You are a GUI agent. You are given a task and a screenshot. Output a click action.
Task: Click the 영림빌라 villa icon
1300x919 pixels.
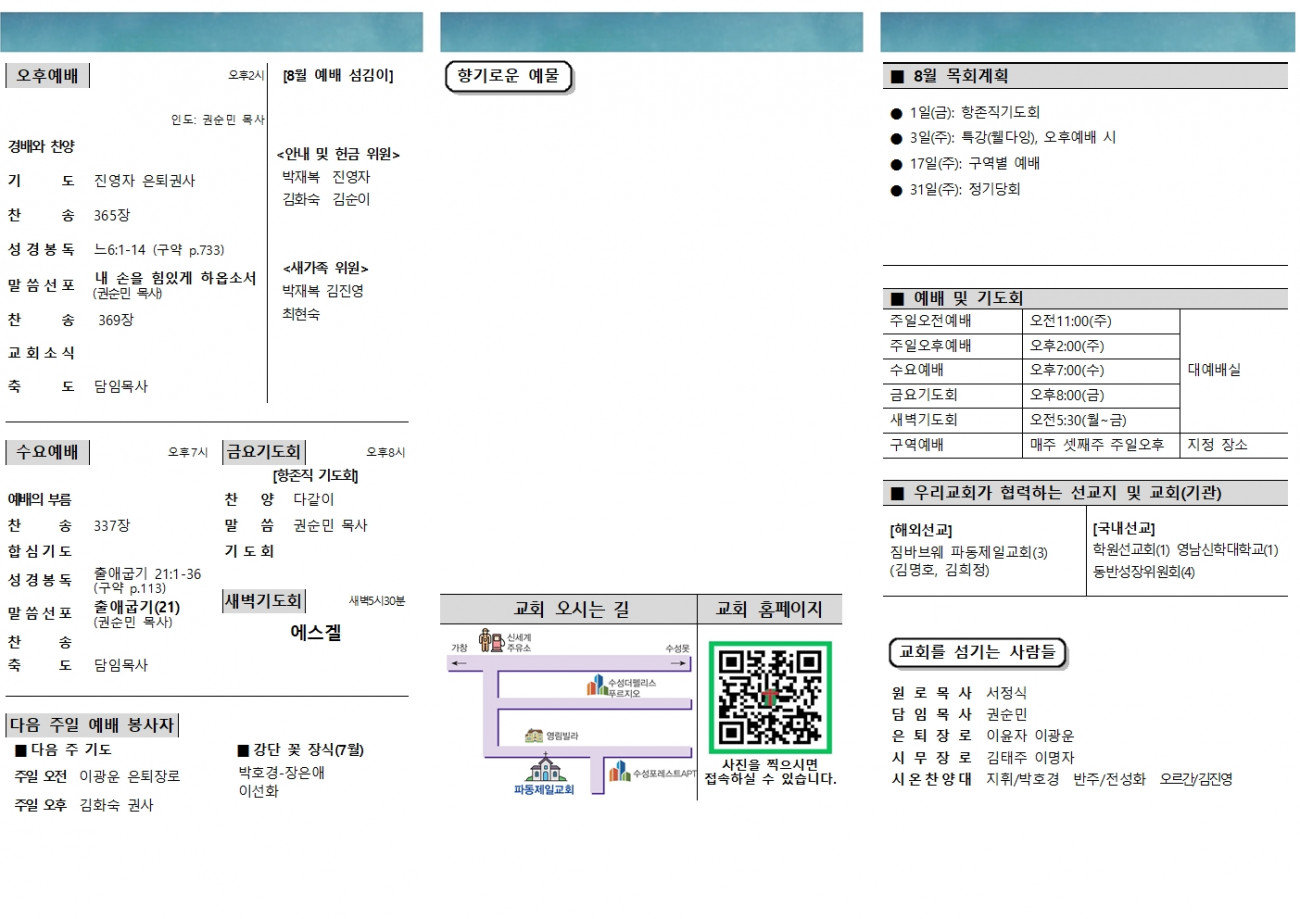[534, 736]
